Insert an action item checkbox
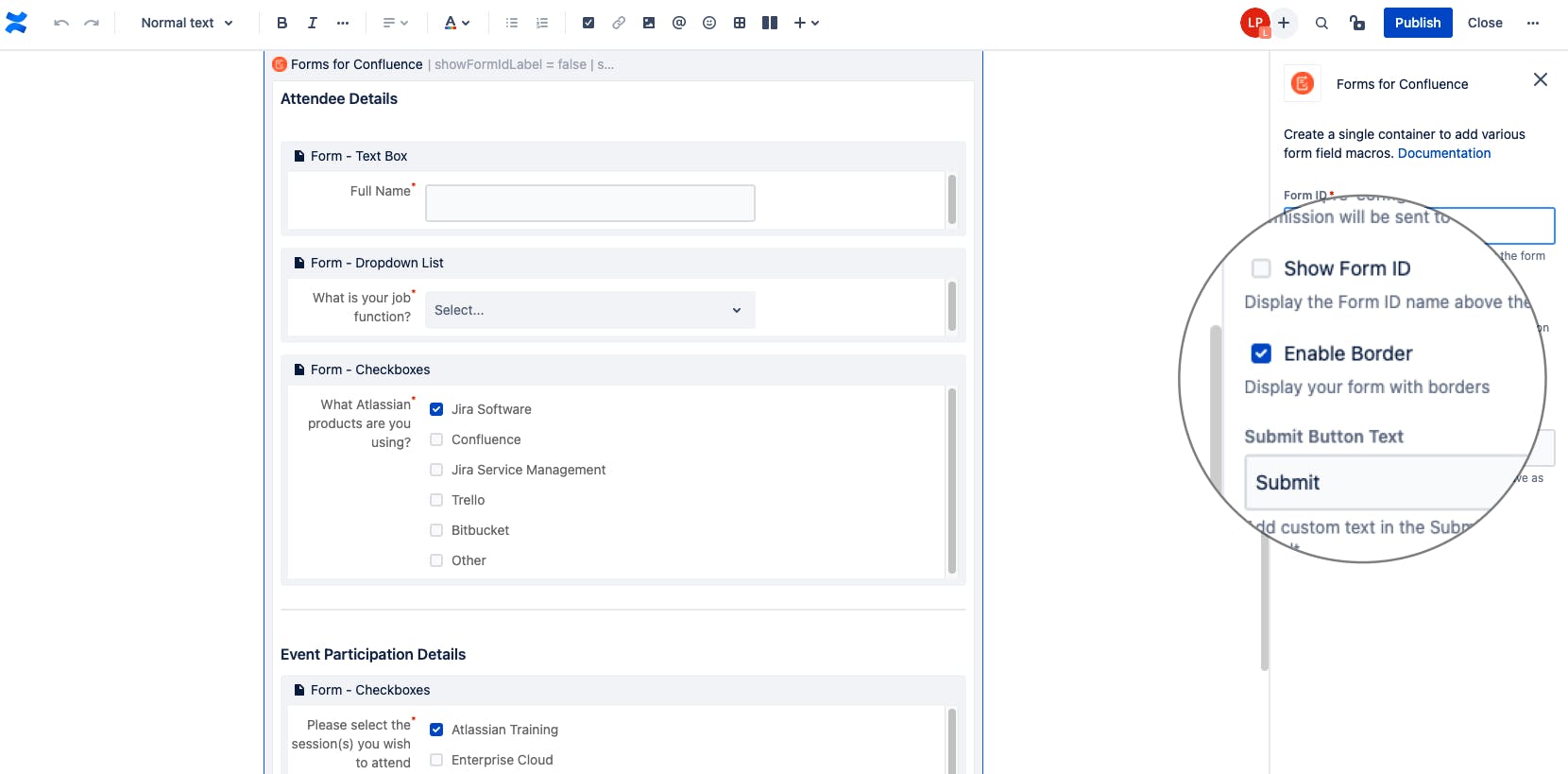The height and width of the screenshot is (774, 1568). click(x=588, y=23)
